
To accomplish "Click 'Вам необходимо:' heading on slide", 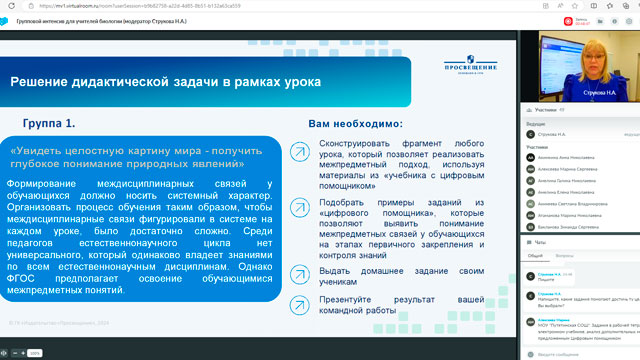I will [356, 124].
